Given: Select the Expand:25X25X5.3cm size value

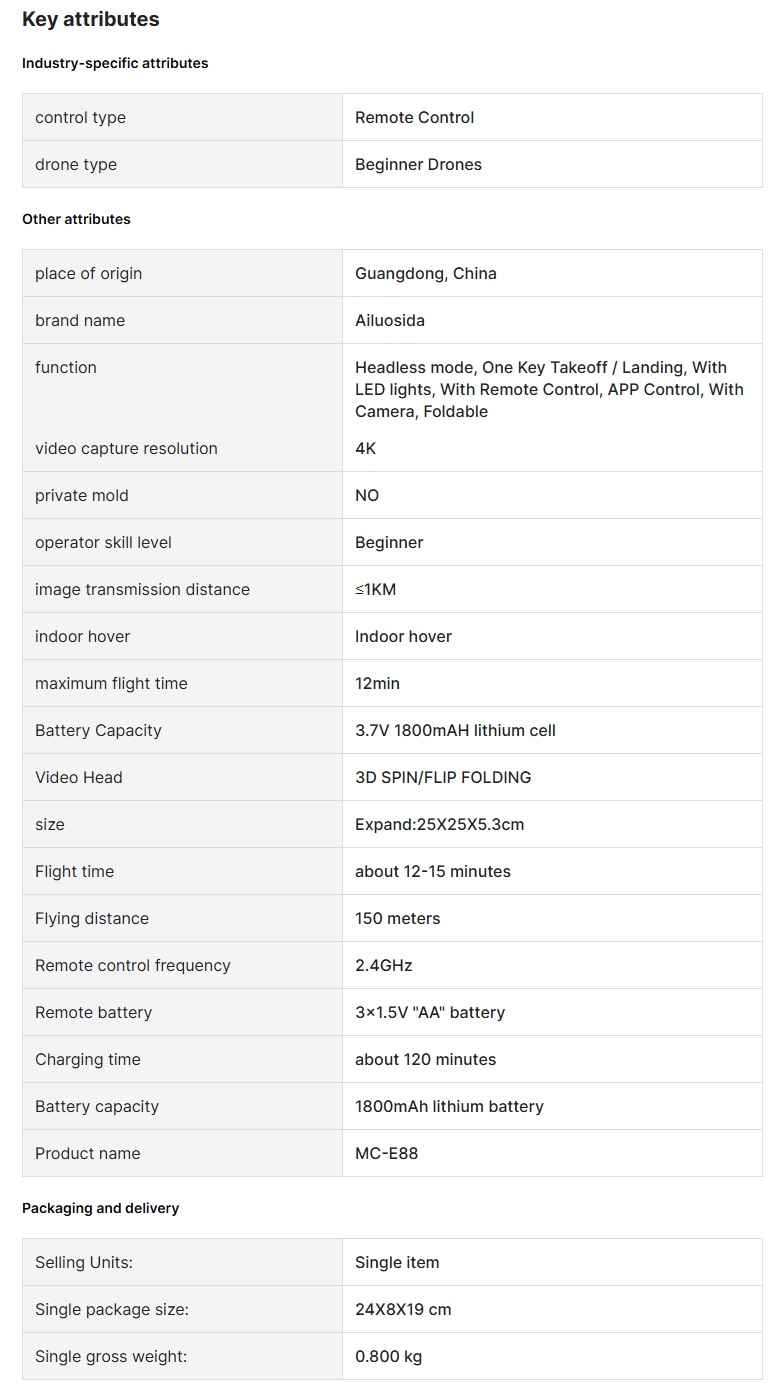Looking at the screenshot, I should point(439,824).
